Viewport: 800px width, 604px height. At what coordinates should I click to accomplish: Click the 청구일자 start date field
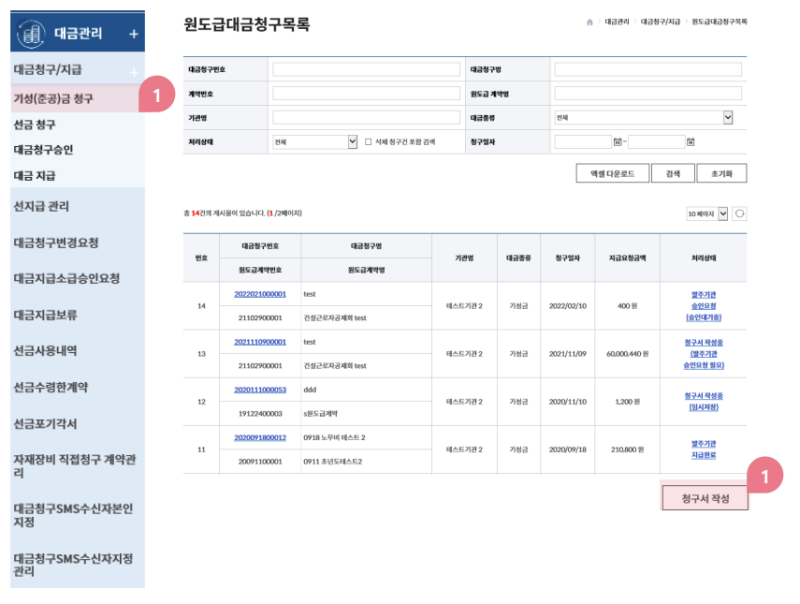point(583,142)
